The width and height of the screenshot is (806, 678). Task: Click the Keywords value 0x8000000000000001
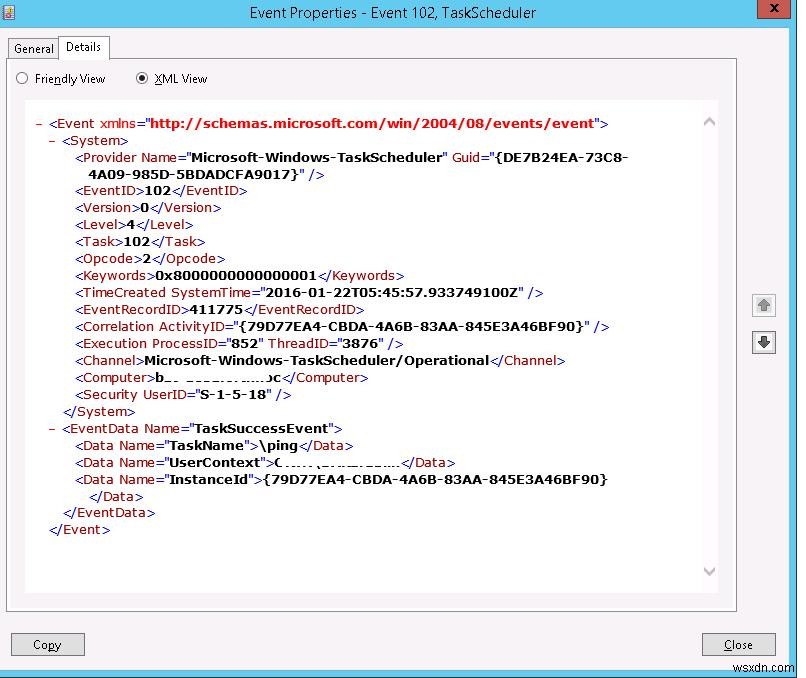[x=236, y=276]
